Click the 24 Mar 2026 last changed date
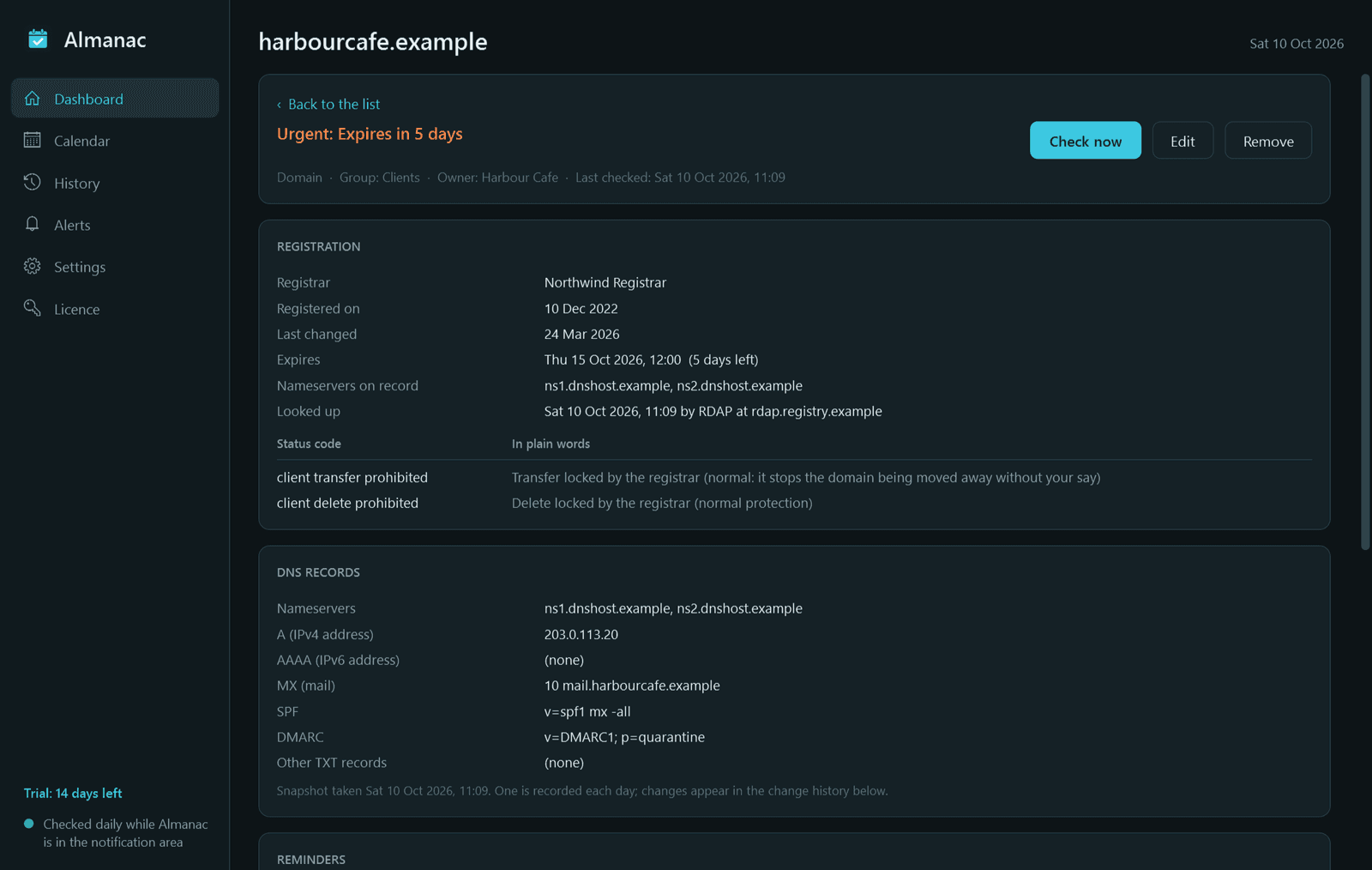Screen dimensions: 1372x870 point(582,334)
